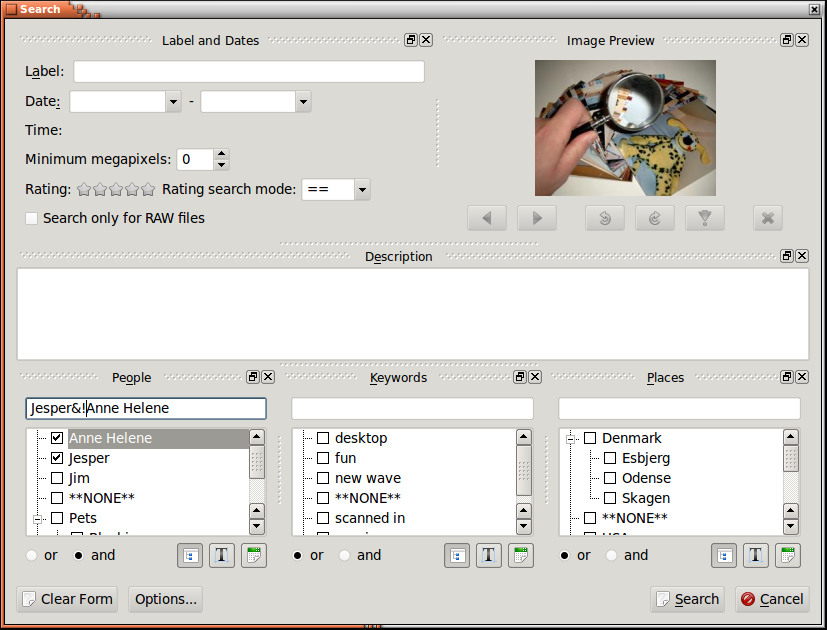Rotate preview image counterclockwise

click(605, 218)
